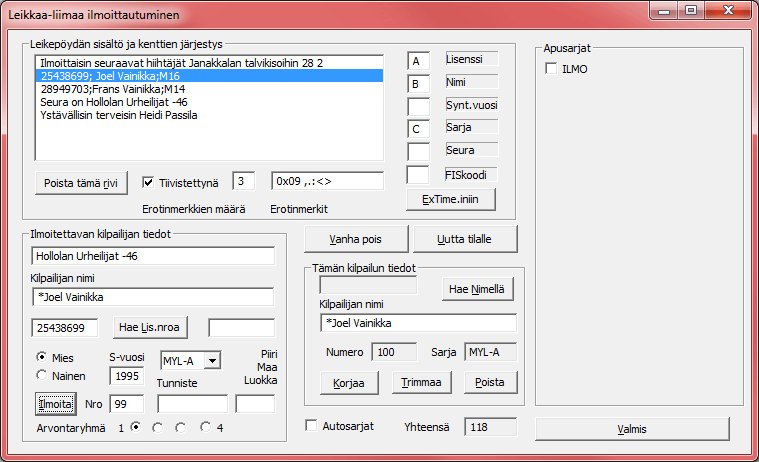Select the Nainen radio button
This screenshot has height=462, width=759.
click(x=41, y=375)
